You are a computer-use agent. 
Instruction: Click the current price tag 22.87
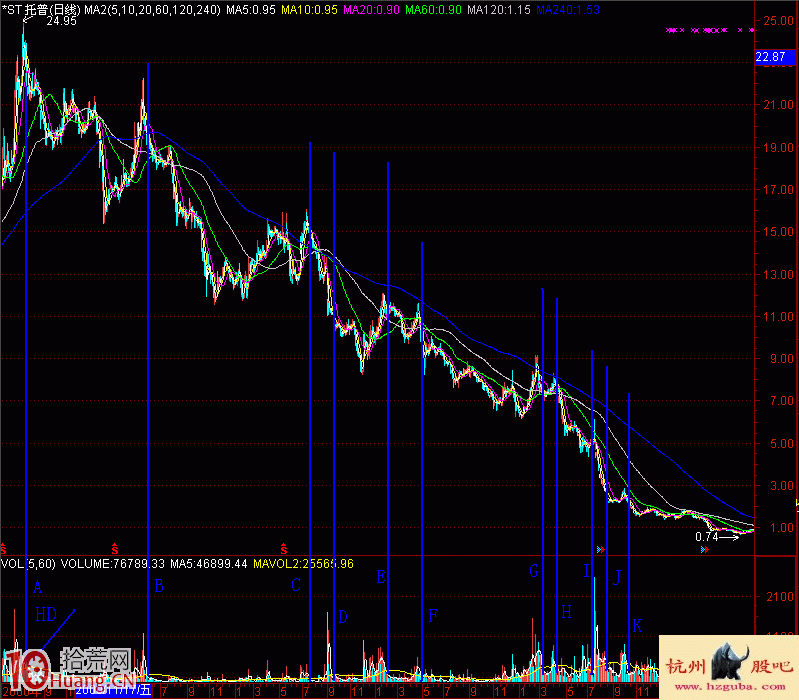point(771,58)
